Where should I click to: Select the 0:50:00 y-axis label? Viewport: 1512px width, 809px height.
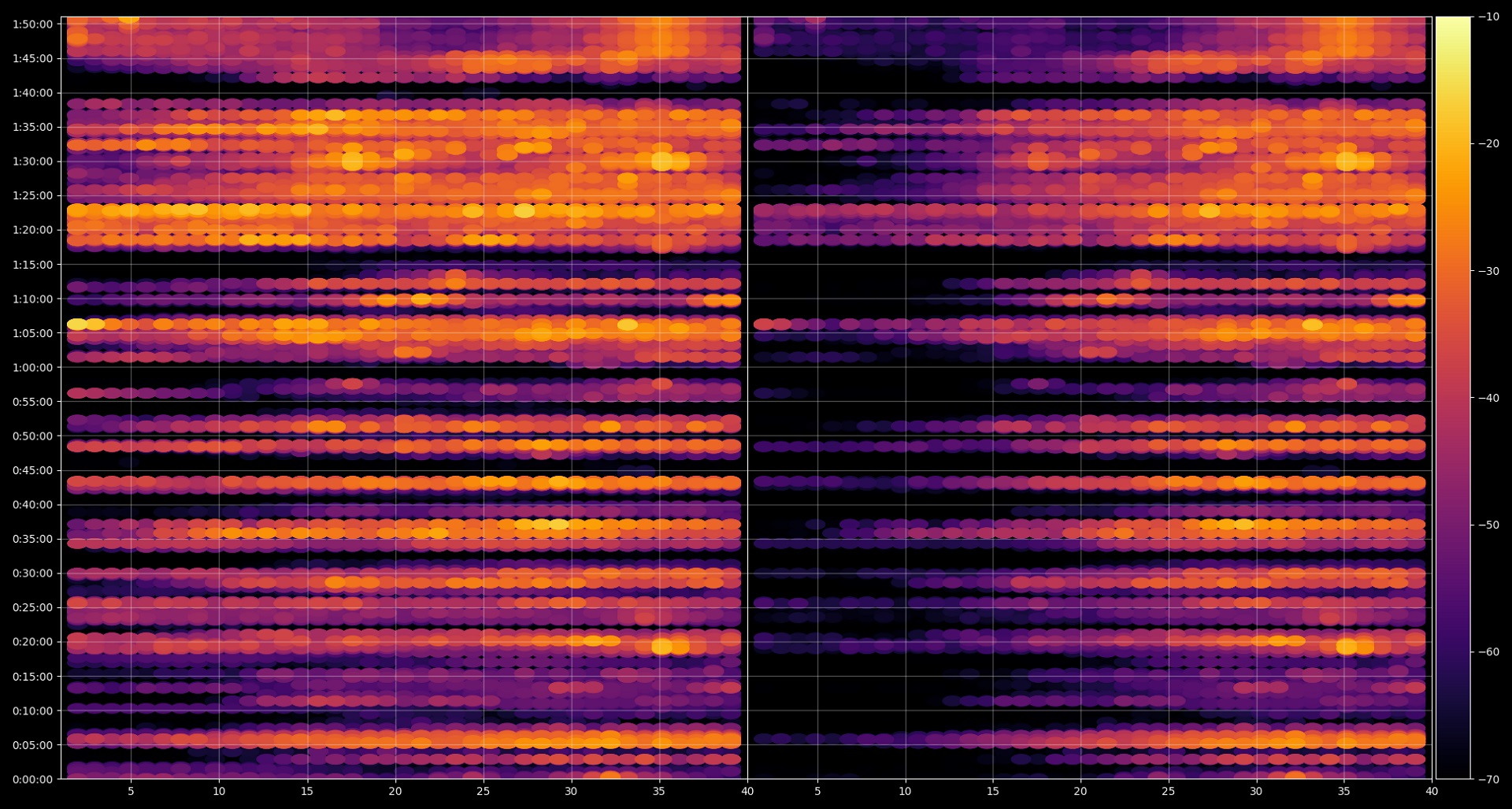[32, 436]
